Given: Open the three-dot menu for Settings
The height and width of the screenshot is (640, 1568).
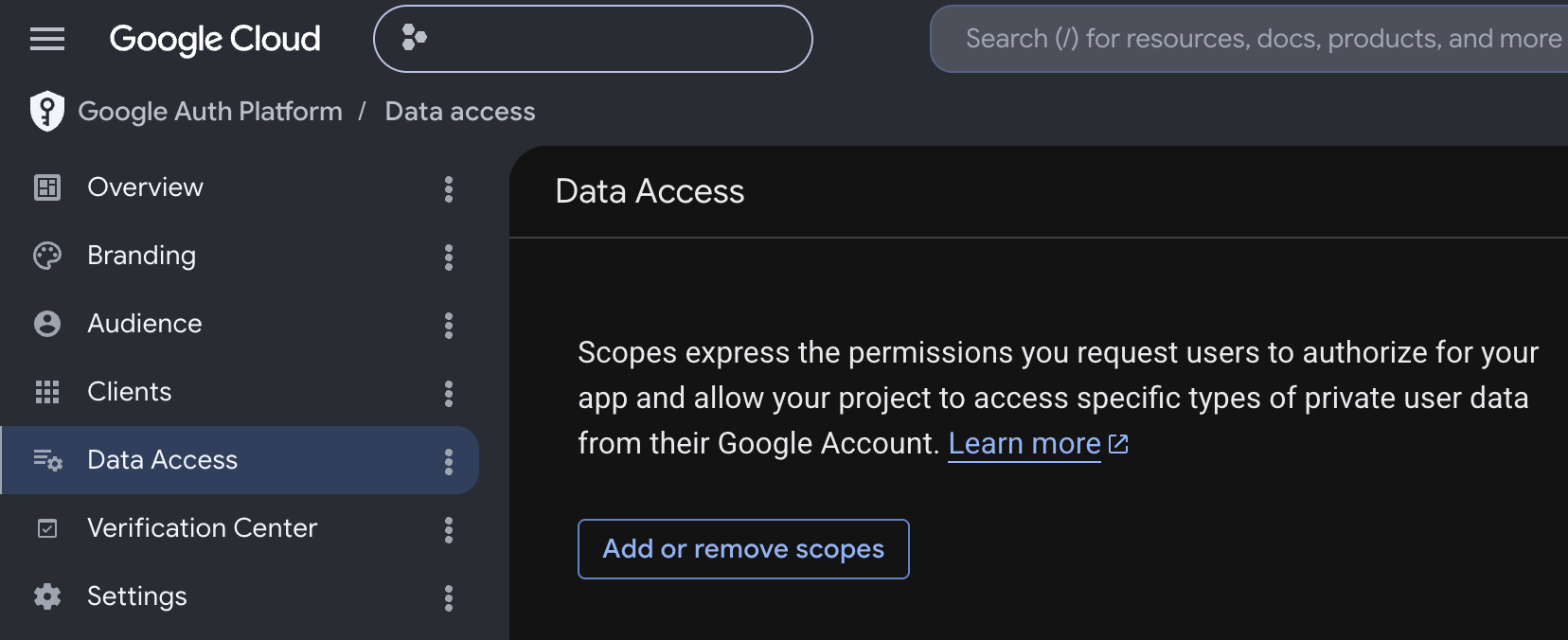Looking at the screenshot, I should tap(449, 597).
